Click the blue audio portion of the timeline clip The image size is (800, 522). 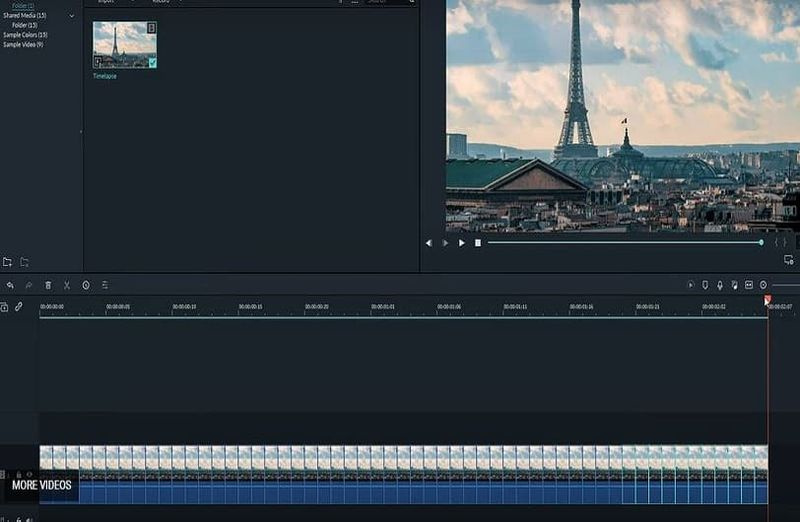[x=404, y=492]
